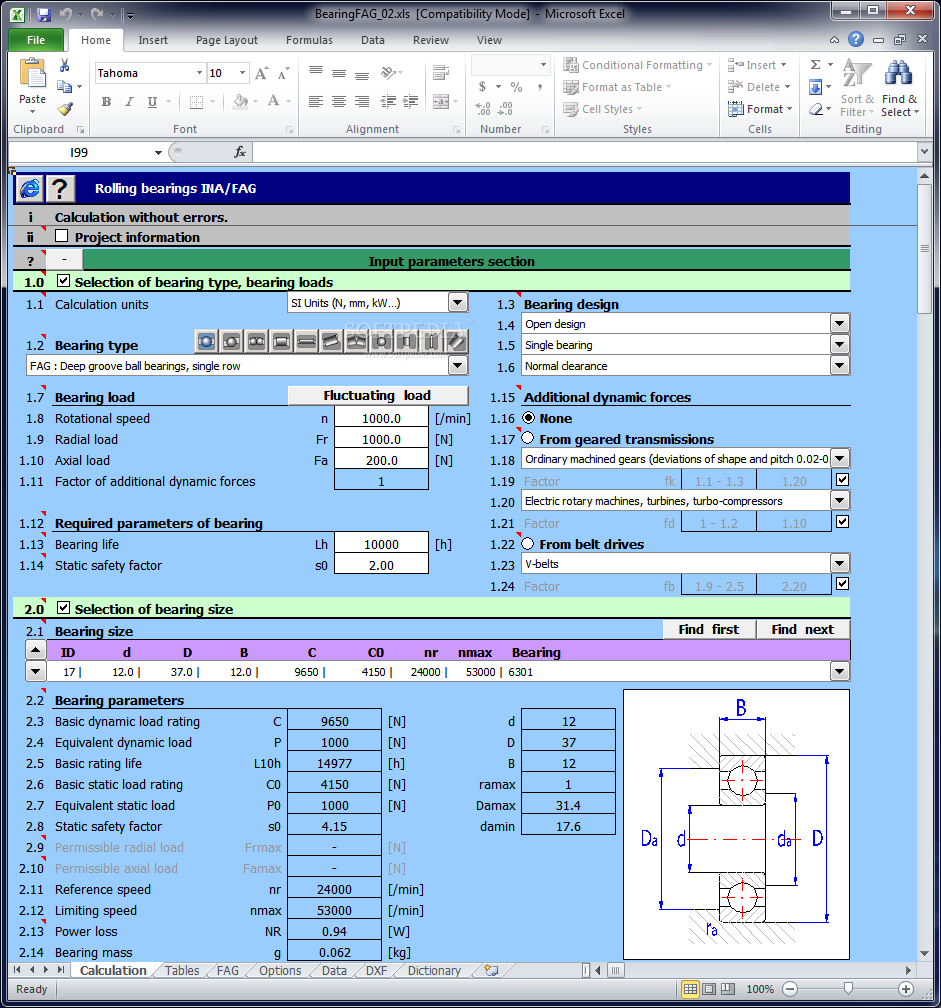Click the Format Painter brush icon
The height and width of the screenshot is (1008, 941).
click(65, 109)
